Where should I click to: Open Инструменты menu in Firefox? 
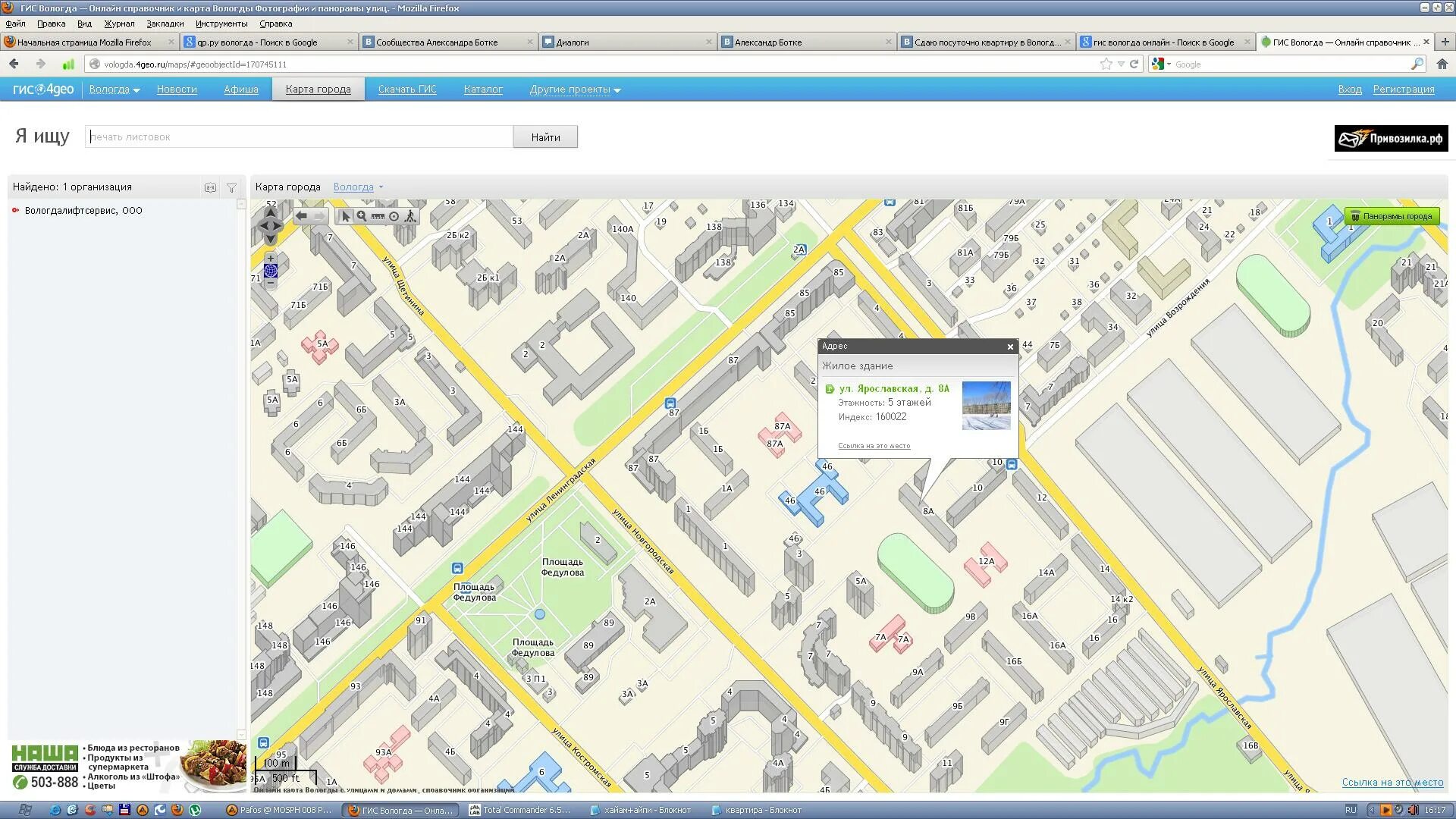click(221, 24)
